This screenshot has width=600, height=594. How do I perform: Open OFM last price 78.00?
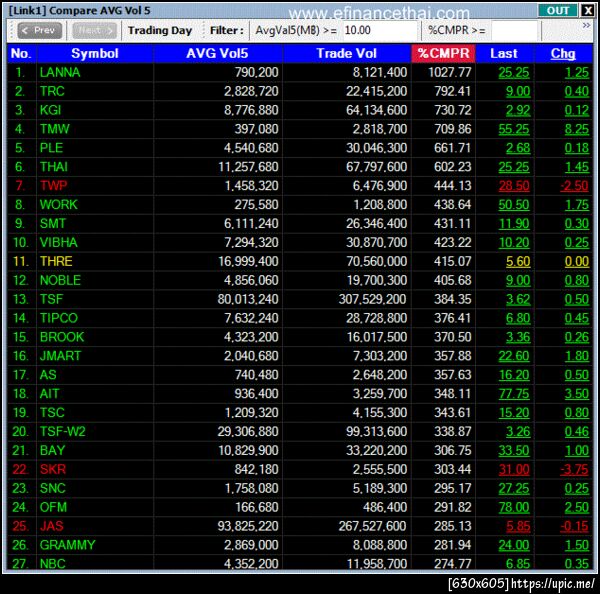point(514,508)
